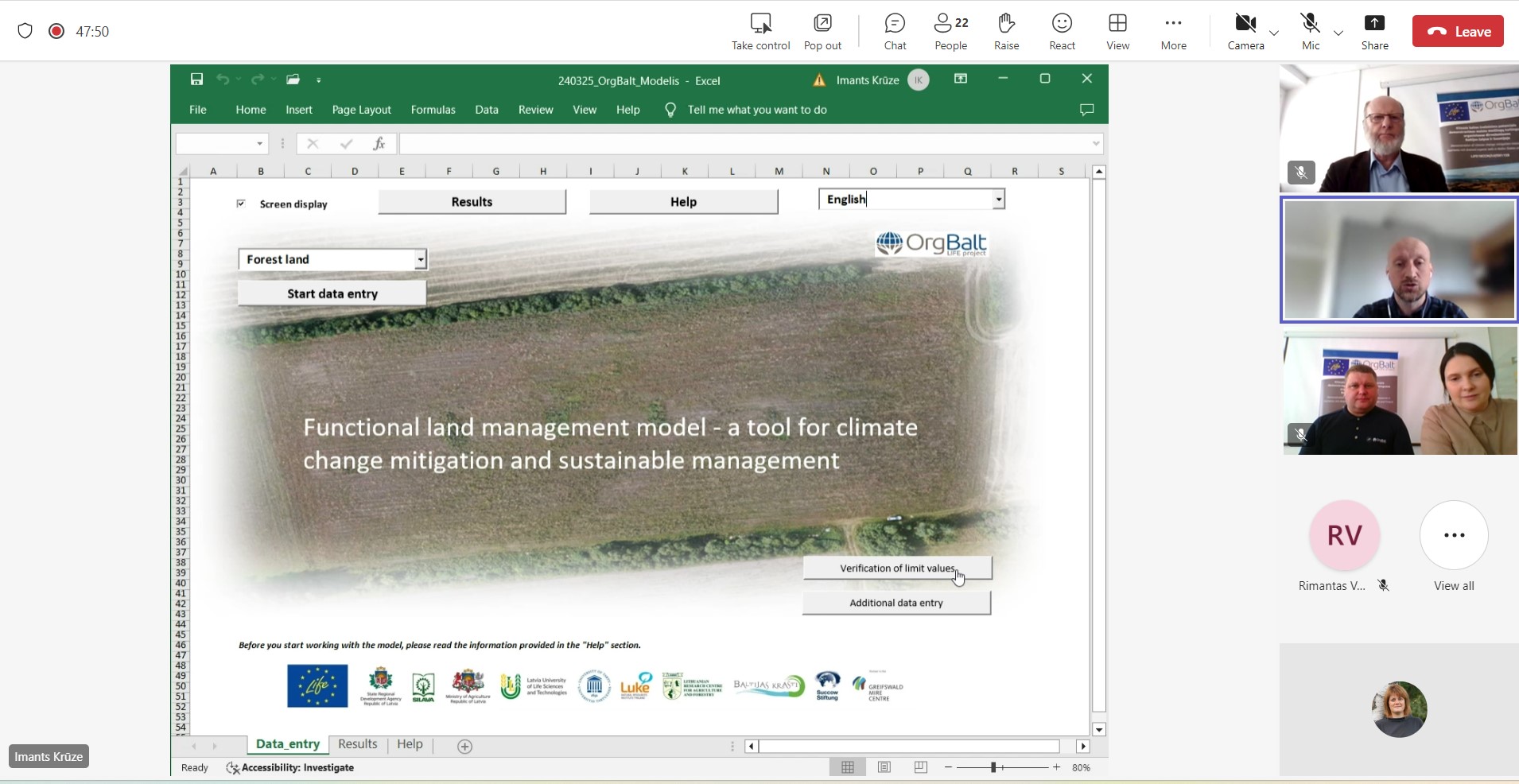The image size is (1519, 784).
Task: Click Start data entry button
Action: point(332,293)
